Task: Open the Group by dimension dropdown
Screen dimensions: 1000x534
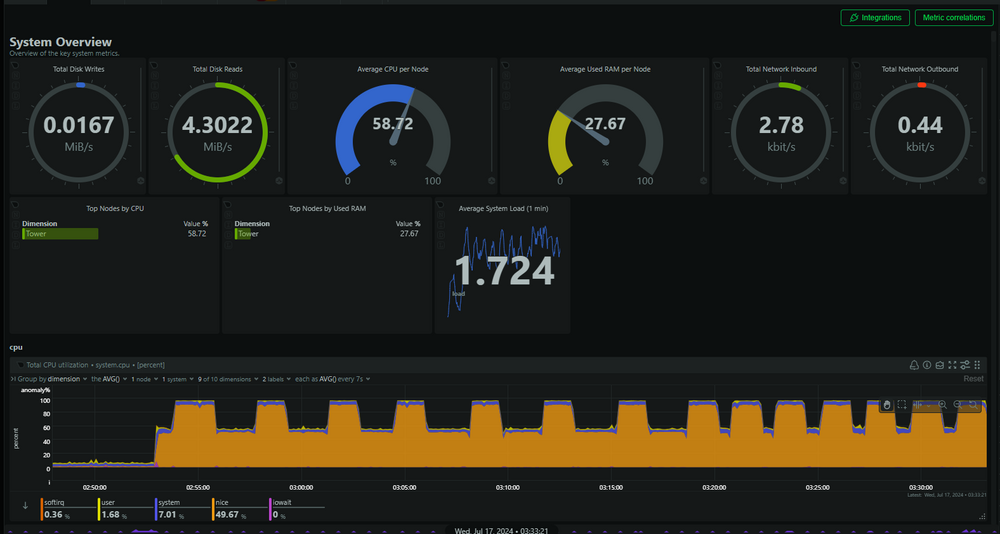Action: pyautogui.click(x=52, y=379)
